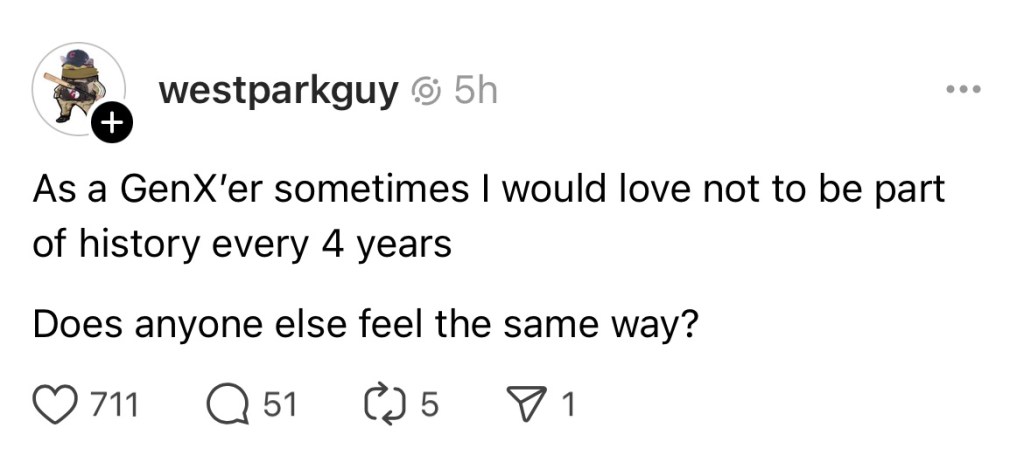The height and width of the screenshot is (462, 1024).
Task: Visit the westparkguy username link
Action: coord(279,92)
